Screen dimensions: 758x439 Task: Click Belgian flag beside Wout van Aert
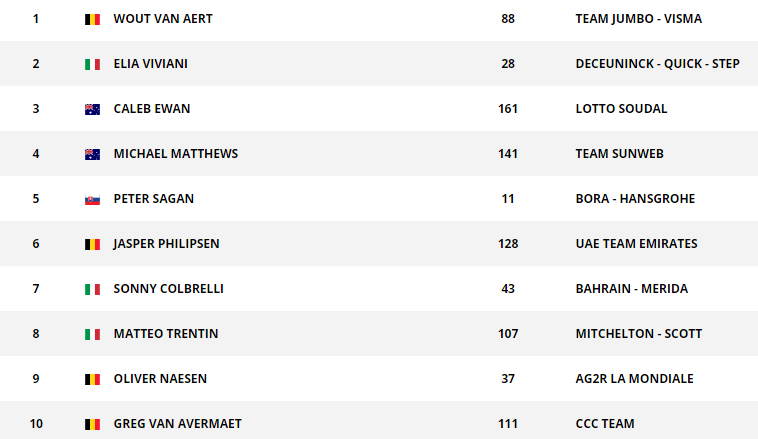pyautogui.click(x=92, y=19)
